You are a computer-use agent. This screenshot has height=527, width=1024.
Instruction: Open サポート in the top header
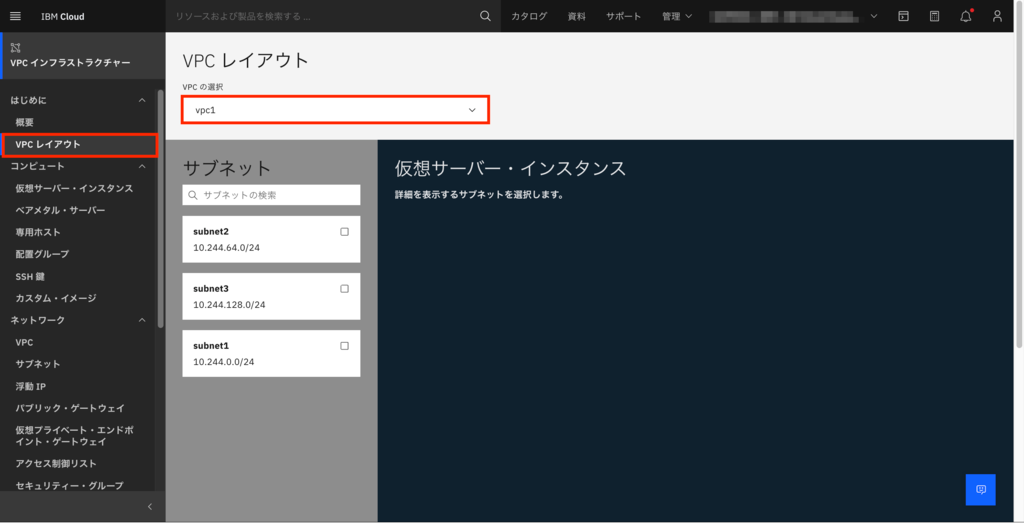(x=623, y=16)
